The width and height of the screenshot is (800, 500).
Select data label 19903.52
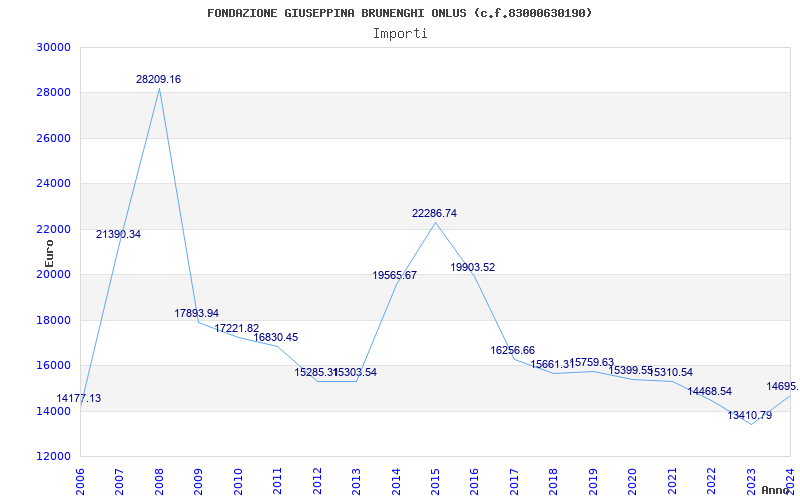tap(472, 267)
